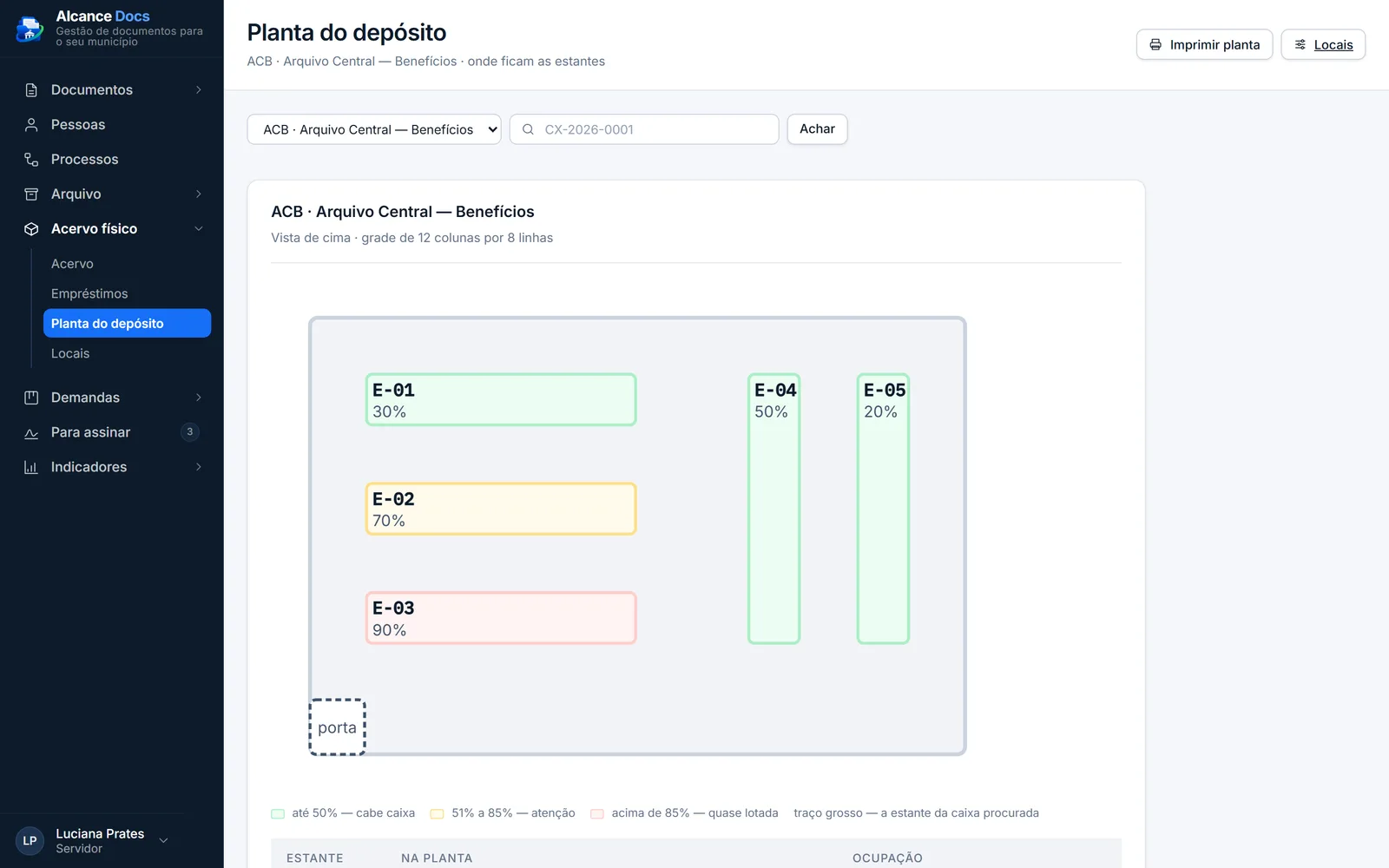Focus the box code search field
The width and height of the screenshot is (1389, 868).
point(644,129)
